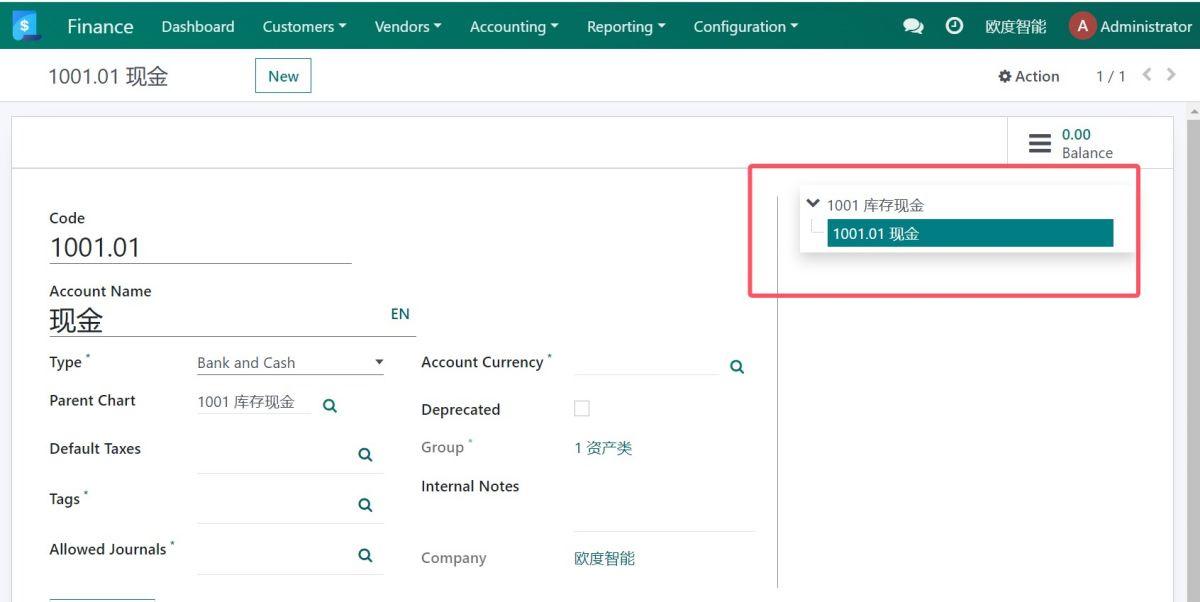Click the 1001.01 现金 breadcrumb title
Image resolution: width=1200 pixels, height=602 pixels.
(108, 76)
